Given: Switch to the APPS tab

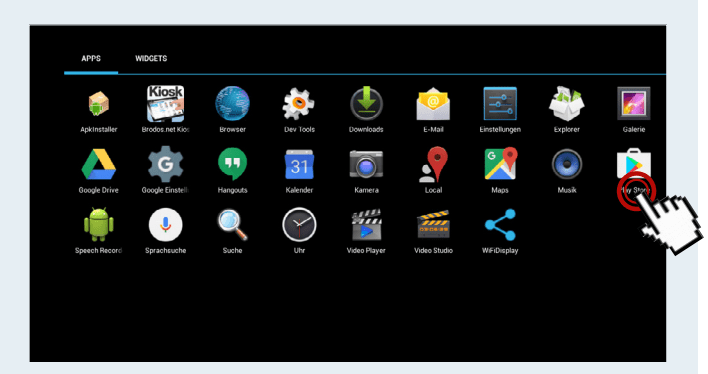Looking at the screenshot, I should [91, 59].
